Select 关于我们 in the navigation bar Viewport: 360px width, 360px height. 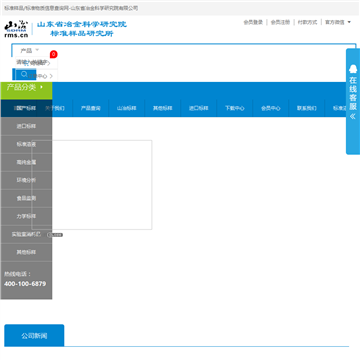pyautogui.click(x=54, y=108)
